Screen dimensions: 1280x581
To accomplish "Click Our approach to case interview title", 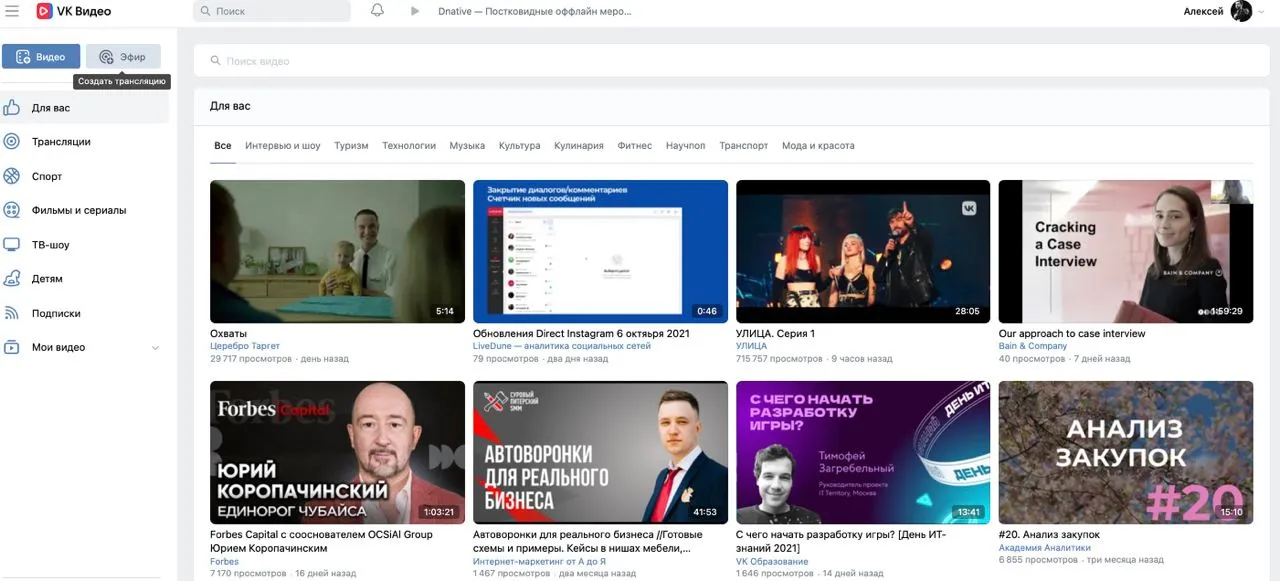I will click(1072, 334).
